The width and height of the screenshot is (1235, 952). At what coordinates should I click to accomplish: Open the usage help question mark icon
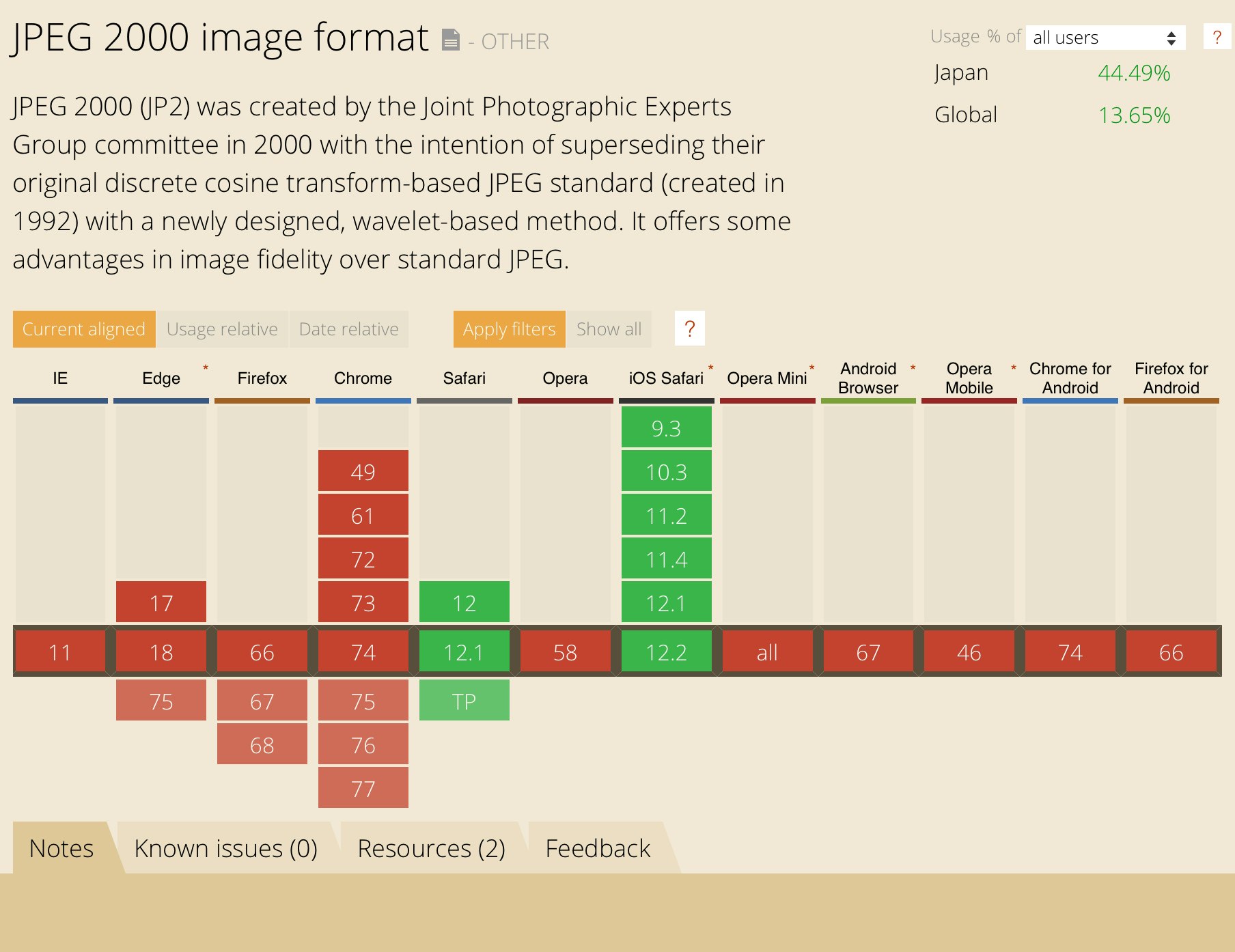[x=1217, y=37]
